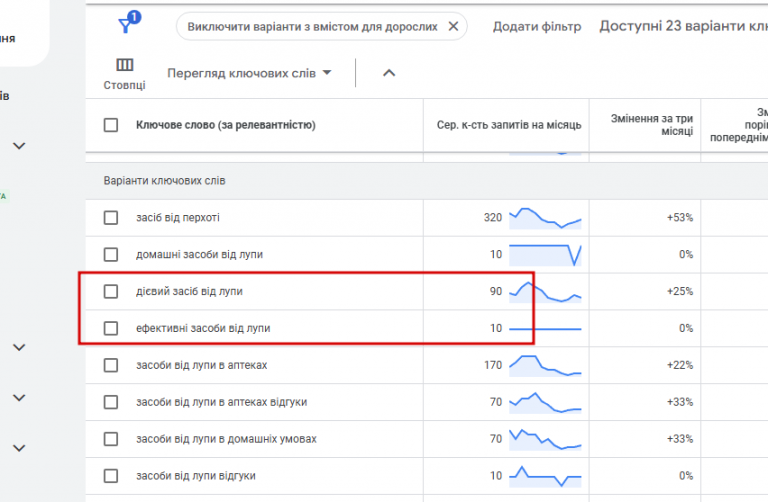This screenshot has height=502, width=768.
Task: Select all keywords with header checkbox
Action: click(111, 125)
